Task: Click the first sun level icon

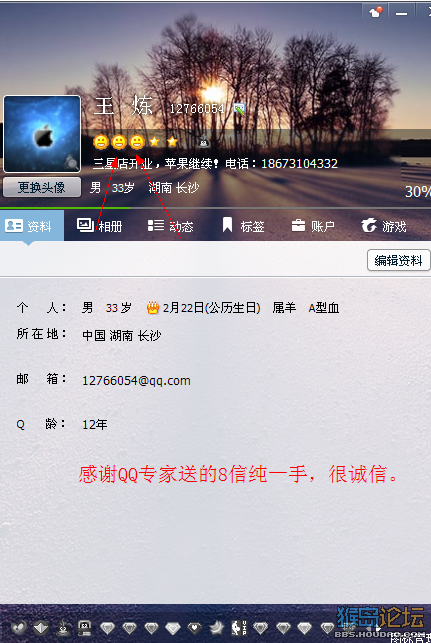Action: pos(100,142)
